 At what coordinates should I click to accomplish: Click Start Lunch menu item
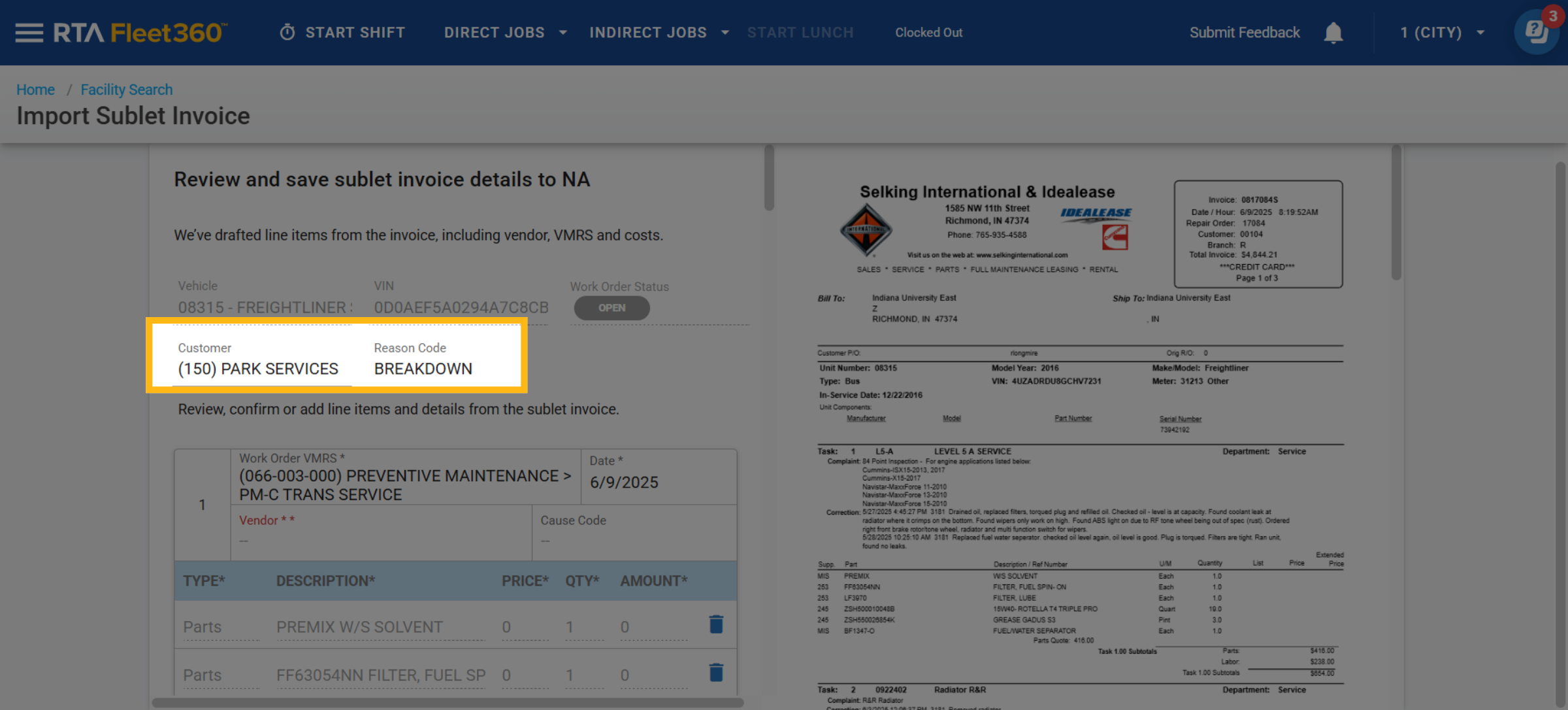pyautogui.click(x=800, y=33)
